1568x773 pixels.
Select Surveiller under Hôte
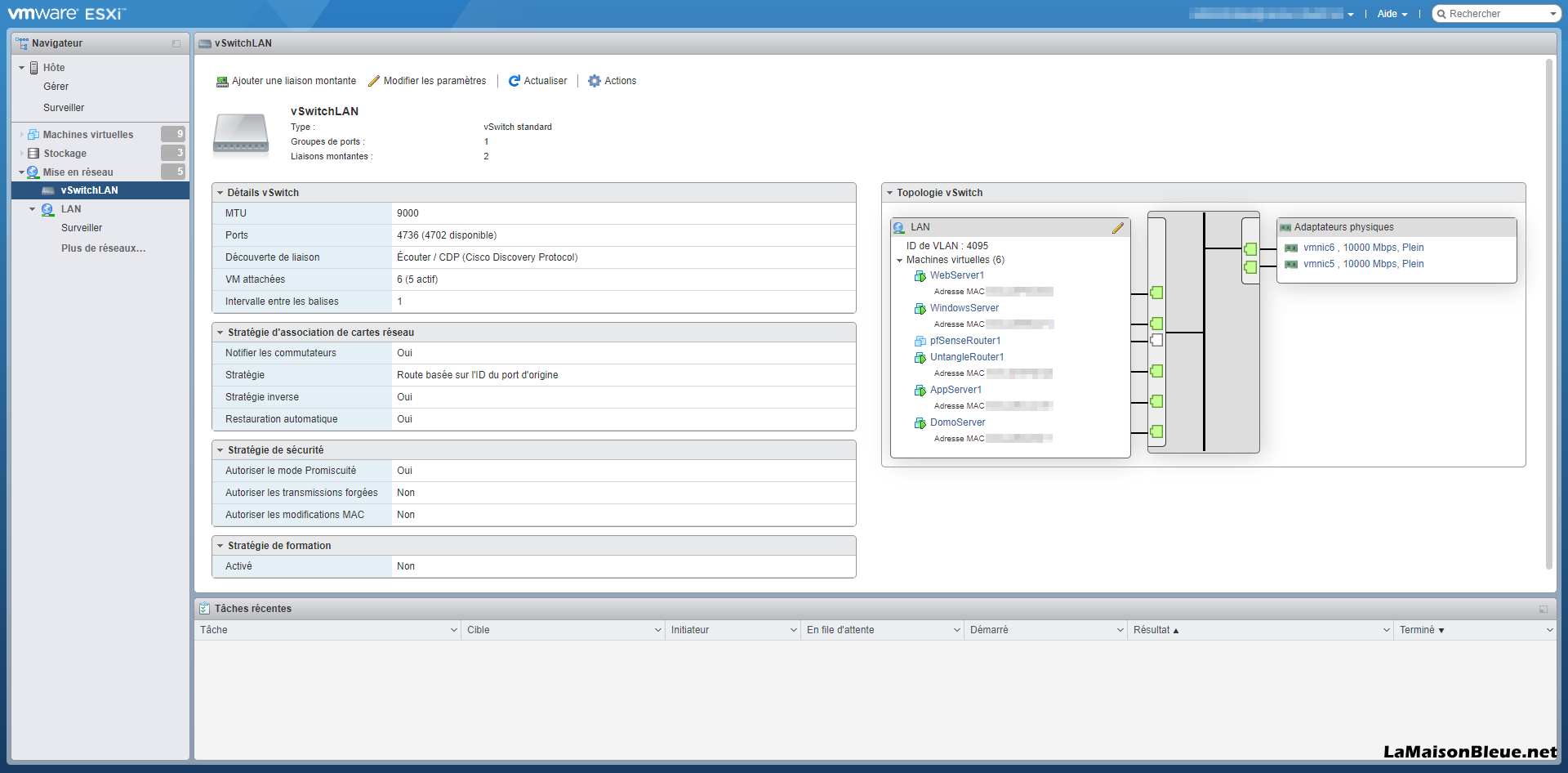pos(64,108)
